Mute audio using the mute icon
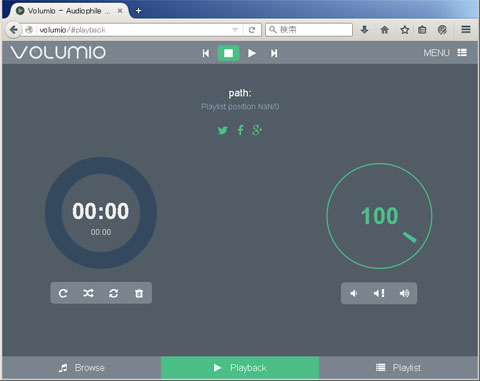The width and height of the screenshot is (480, 381). [379, 293]
